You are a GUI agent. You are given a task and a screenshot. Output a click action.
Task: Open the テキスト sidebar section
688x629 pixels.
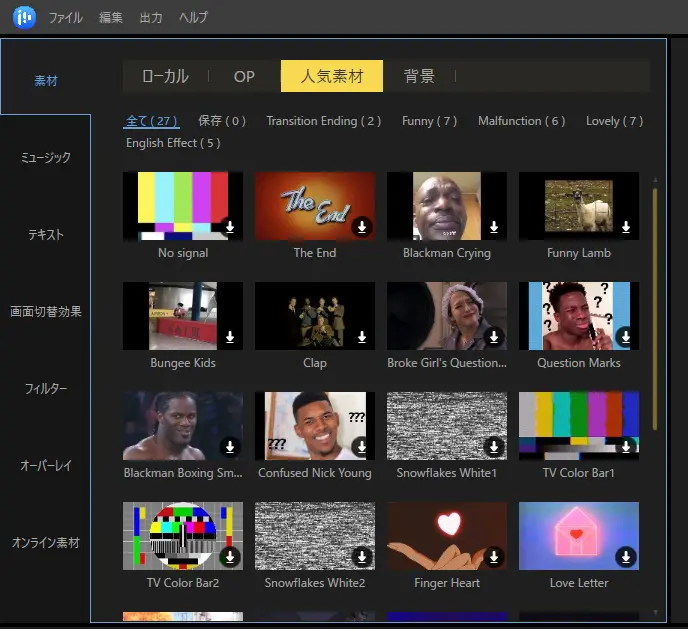click(x=46, y=235)
